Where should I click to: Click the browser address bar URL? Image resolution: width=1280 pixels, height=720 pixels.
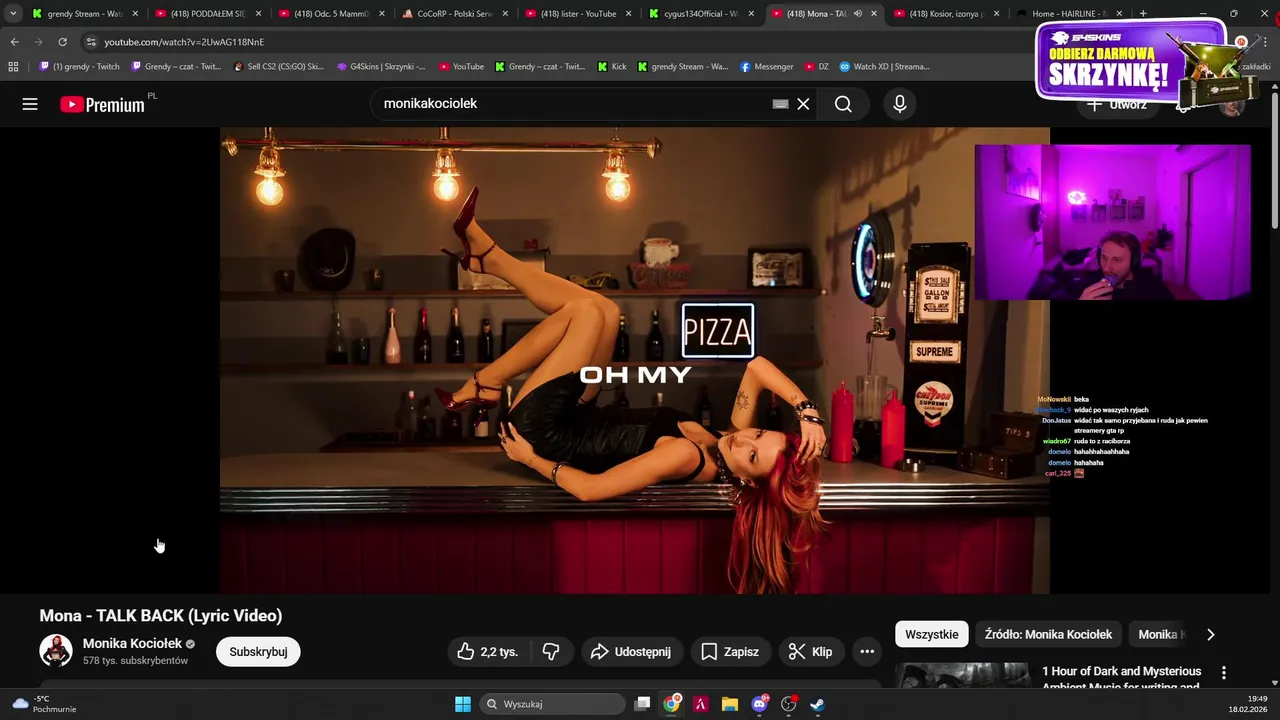click(x=184, y=42)
